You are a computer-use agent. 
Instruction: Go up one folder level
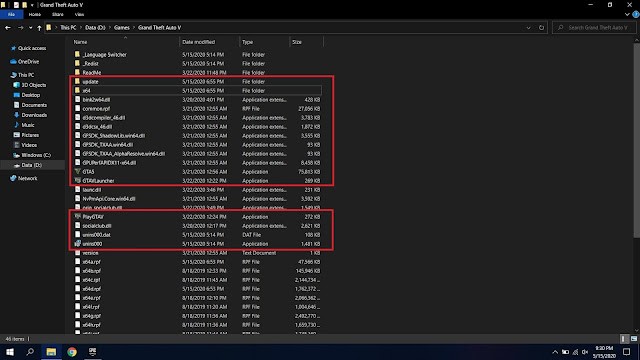pyautogui.click(x=39, y=28)
